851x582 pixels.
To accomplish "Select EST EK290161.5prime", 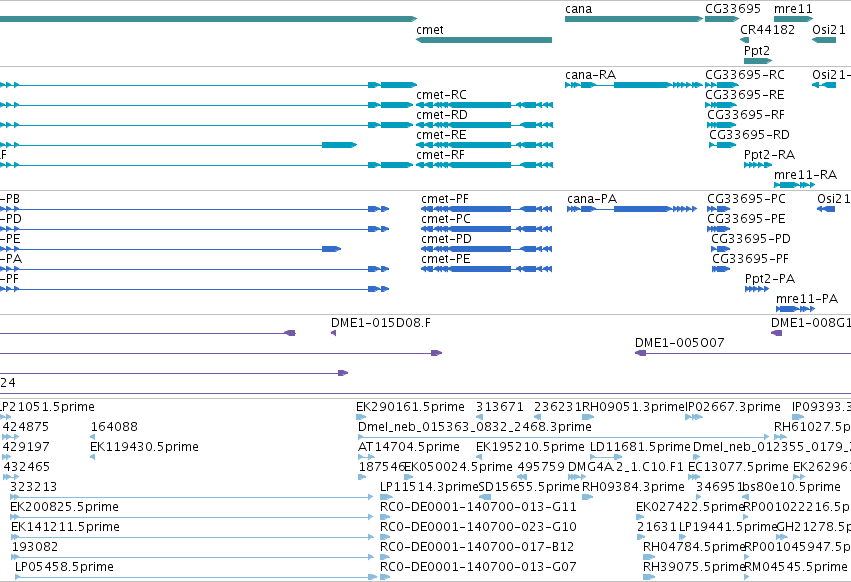I will (361, 417).
